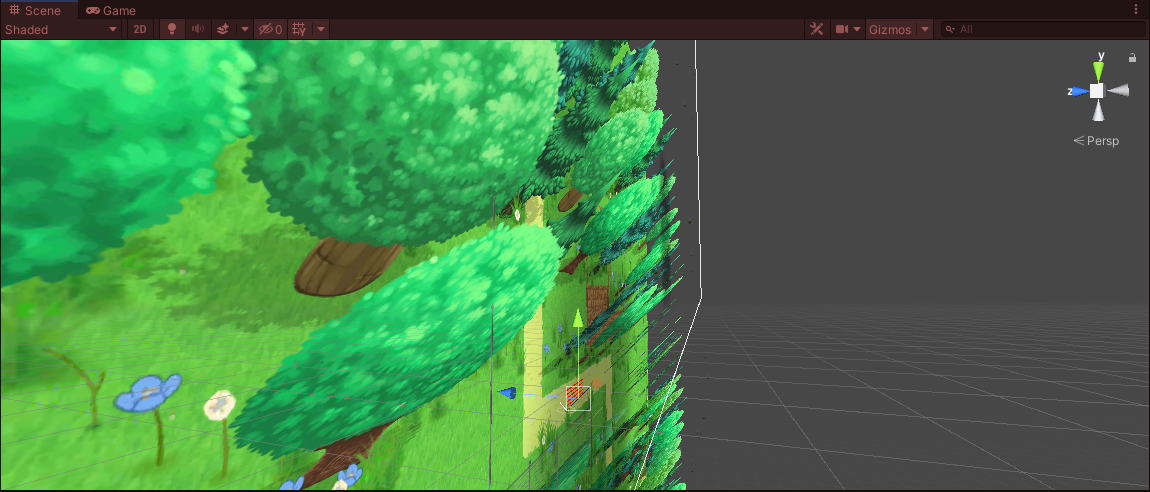
Task: Click gray bottom axis cone on gizmo
Action: click(1098, 110)
